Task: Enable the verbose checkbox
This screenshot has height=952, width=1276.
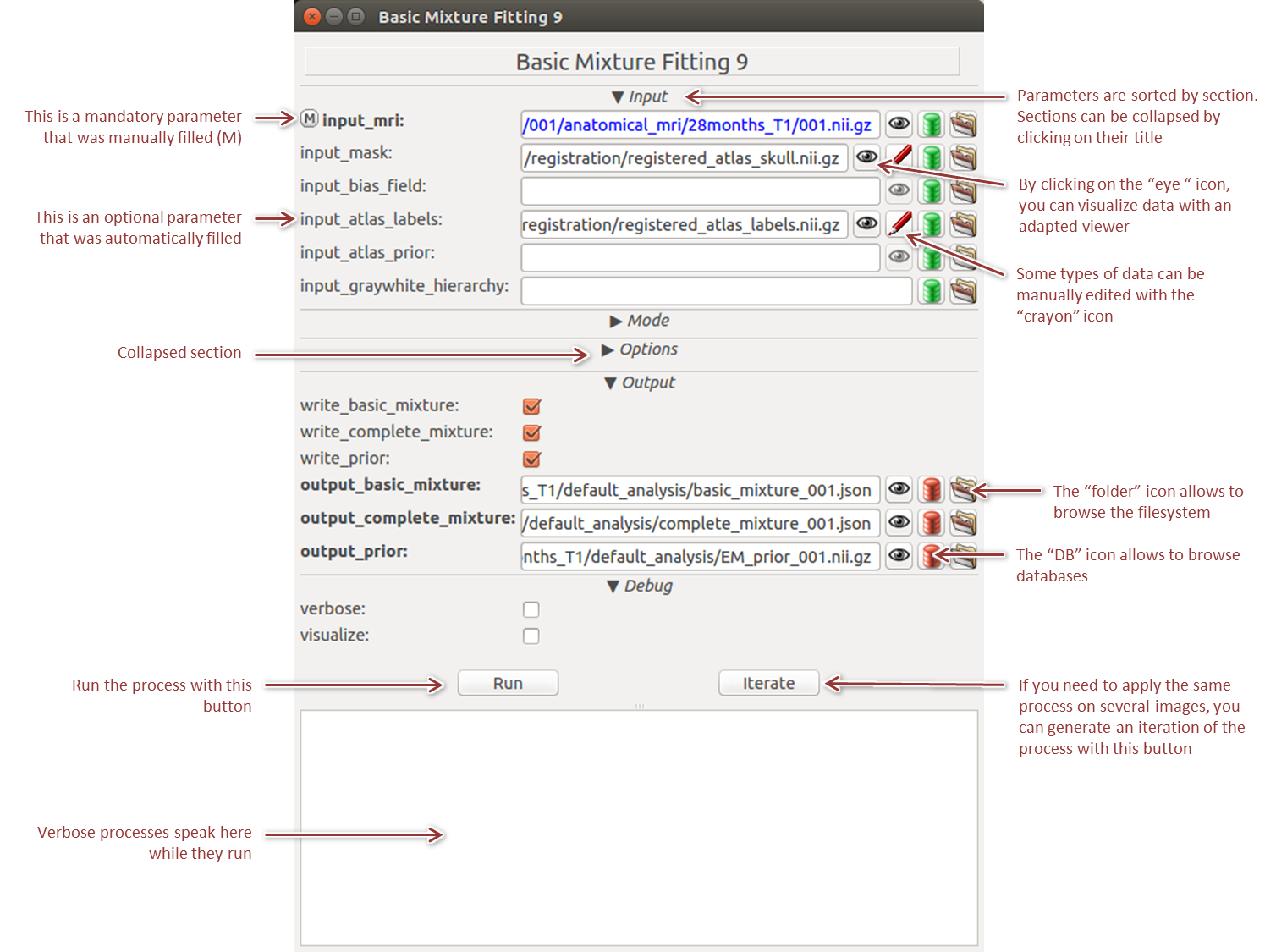Action: point(531,609)
